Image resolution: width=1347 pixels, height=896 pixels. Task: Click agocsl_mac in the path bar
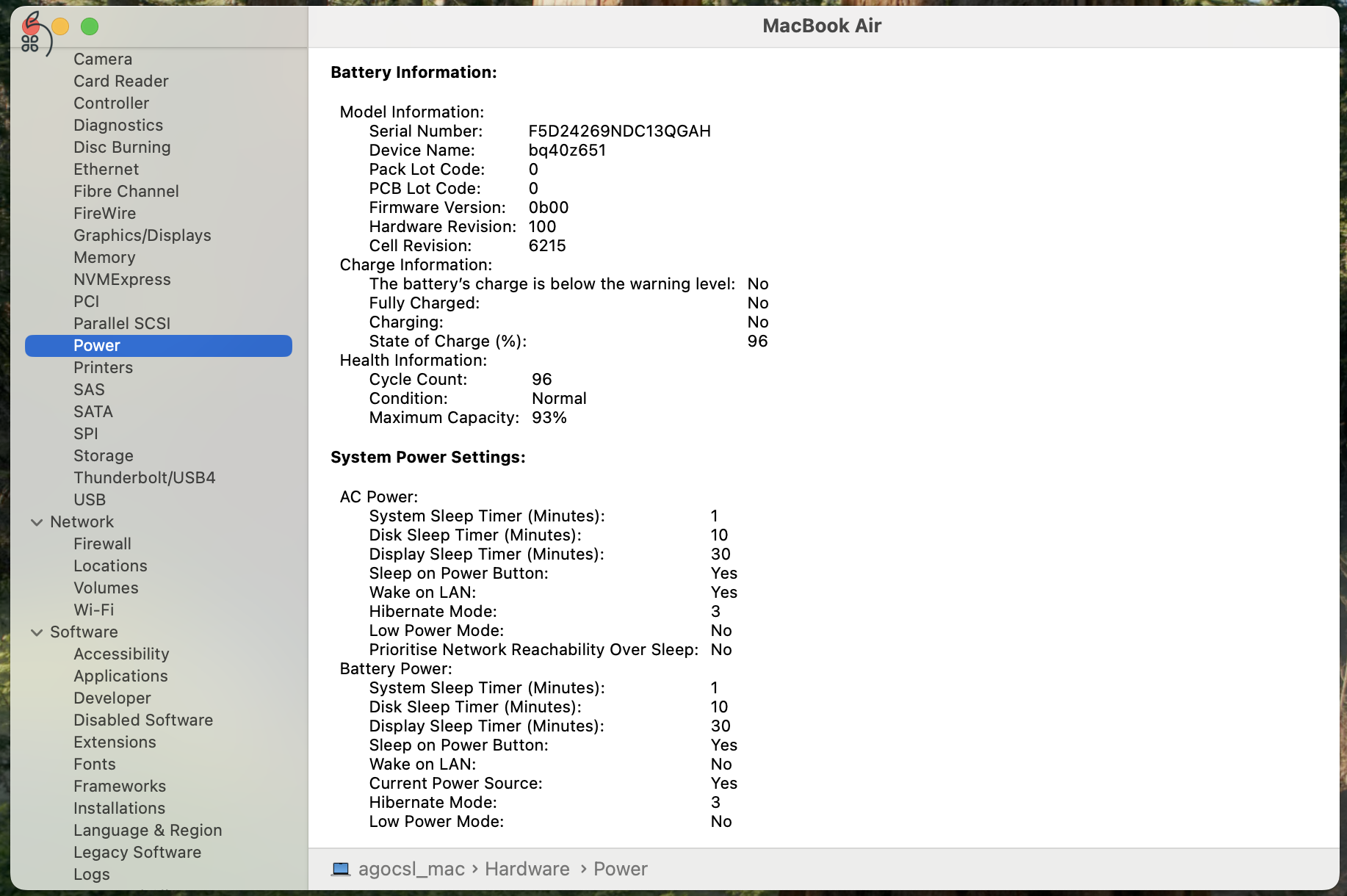[x=411, y=869]
